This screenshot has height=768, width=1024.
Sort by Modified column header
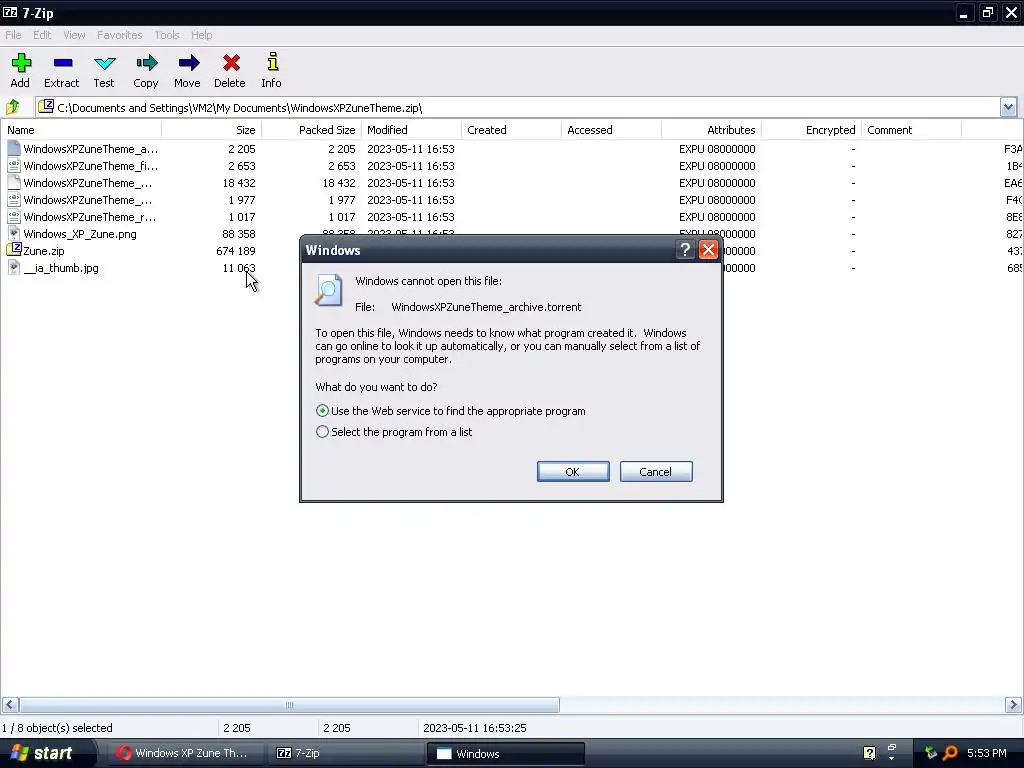coord(411,130)
